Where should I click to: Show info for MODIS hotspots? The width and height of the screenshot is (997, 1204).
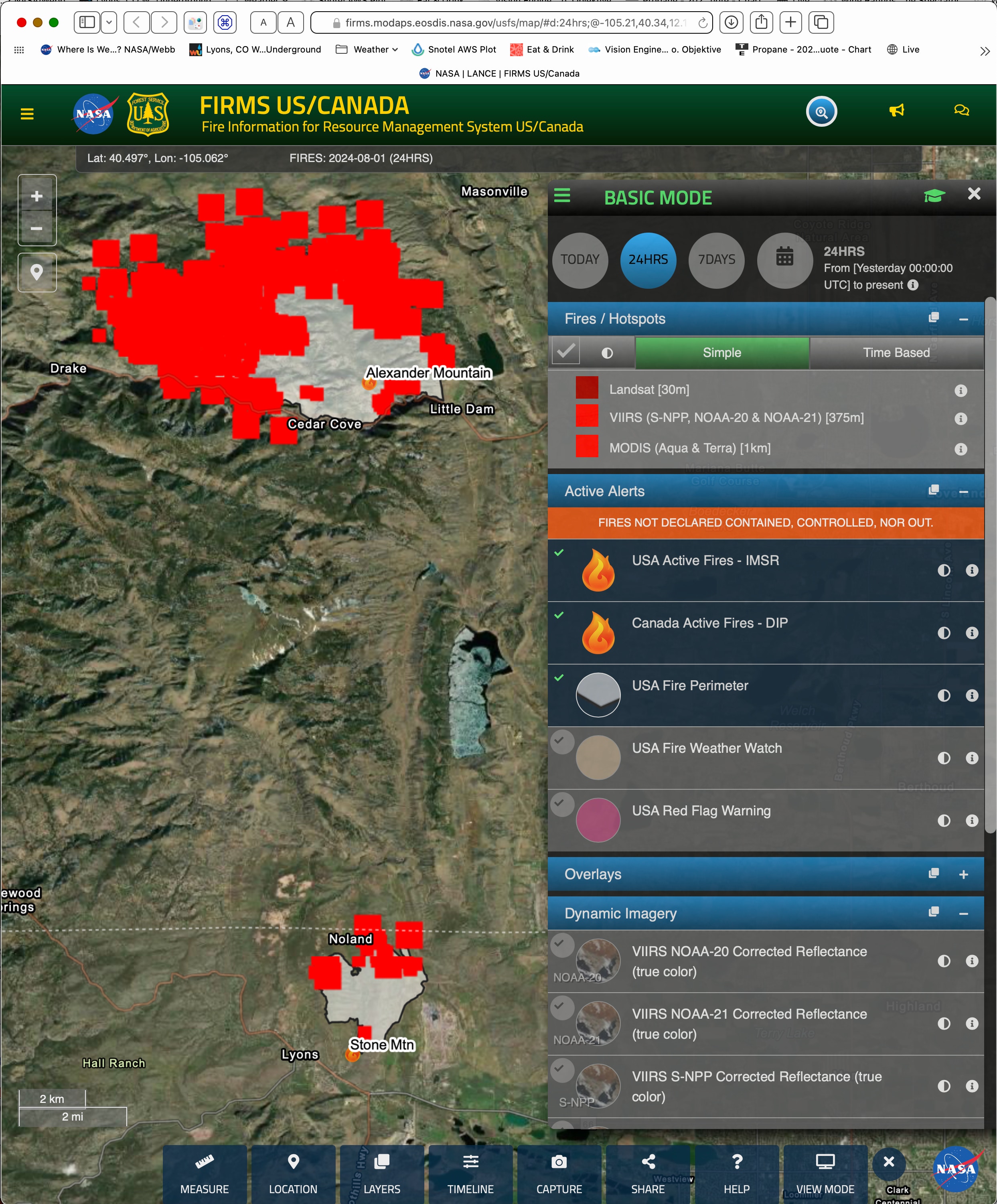961,449
